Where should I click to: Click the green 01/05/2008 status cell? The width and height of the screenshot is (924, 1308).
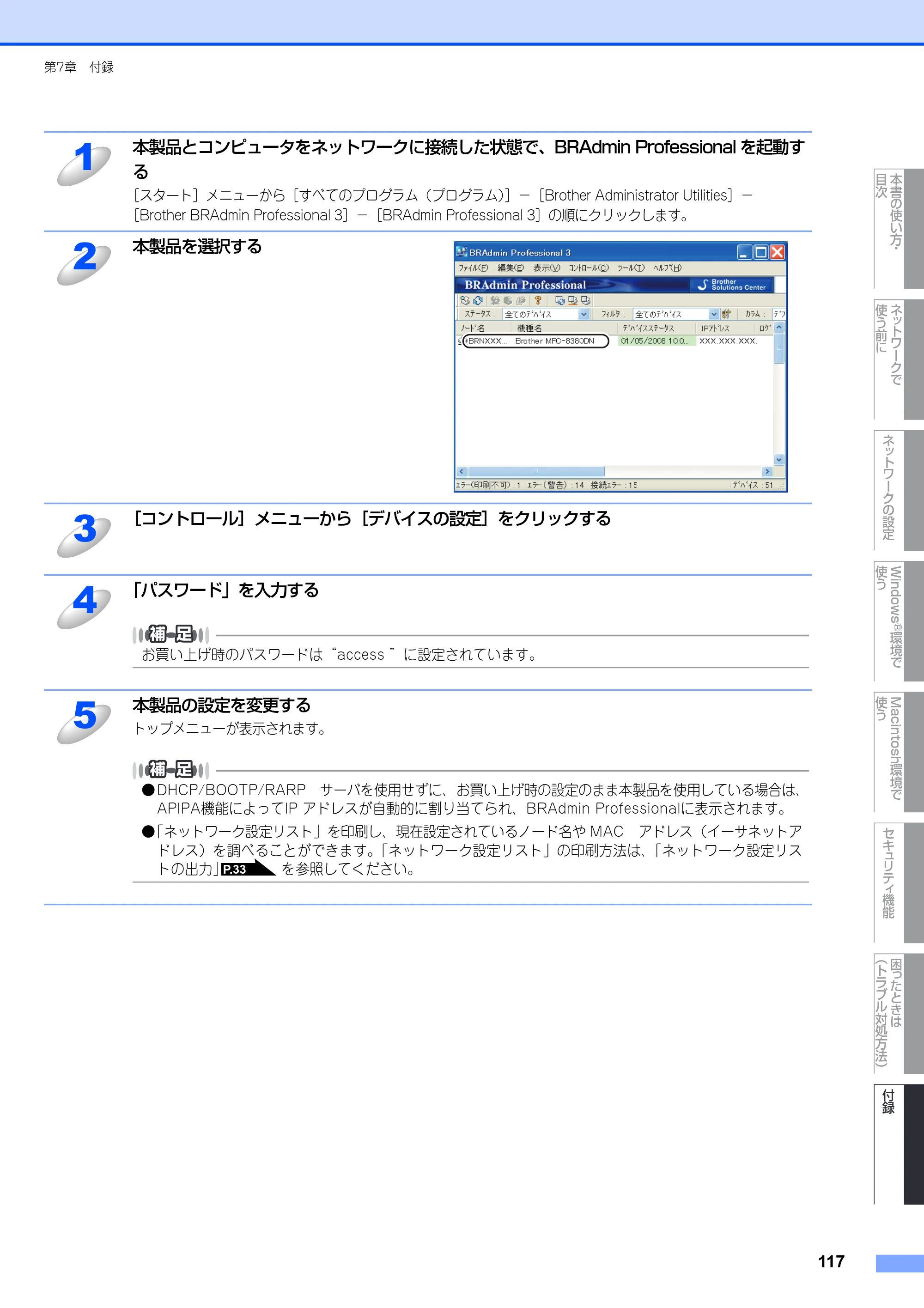(x=657, y=341)
